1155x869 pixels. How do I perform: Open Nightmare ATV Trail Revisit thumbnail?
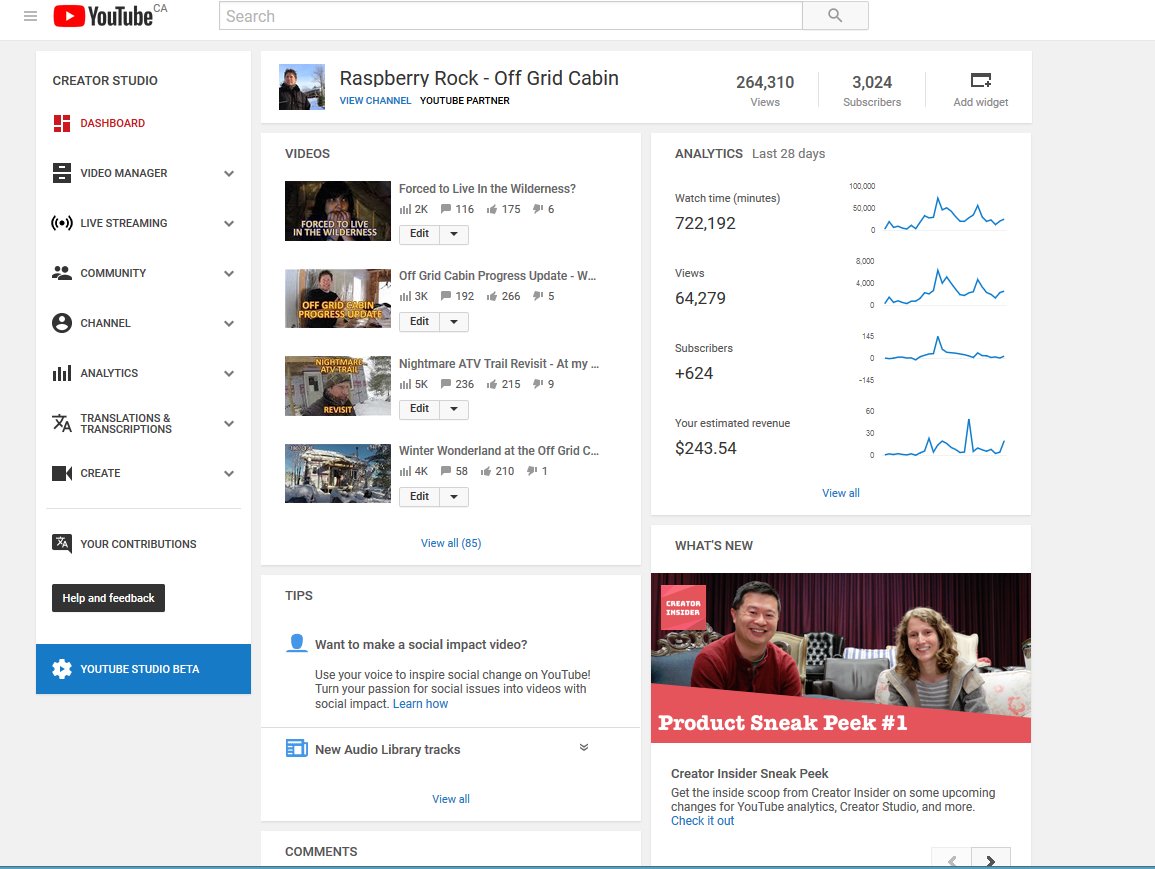pyautogui.click(x=338, y=386)
